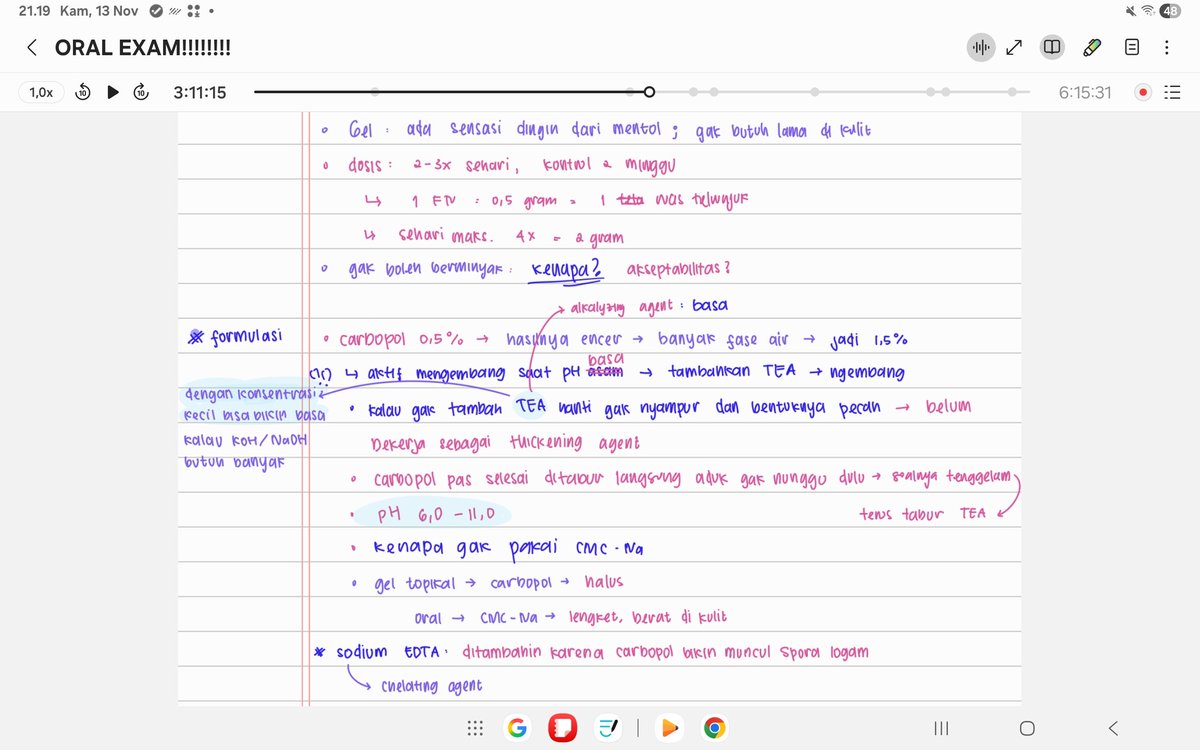Change playback speed 1,0x
This screenshot has height=750, width=1200.
(x=41, y=92)
